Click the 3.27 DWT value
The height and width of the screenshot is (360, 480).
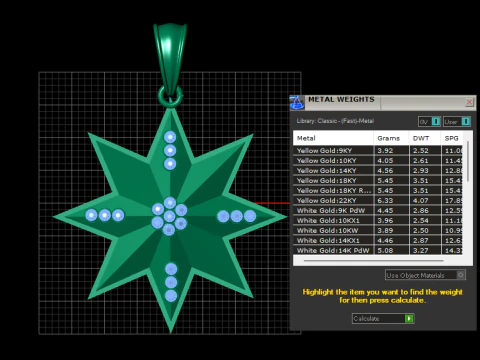(421, 250)
